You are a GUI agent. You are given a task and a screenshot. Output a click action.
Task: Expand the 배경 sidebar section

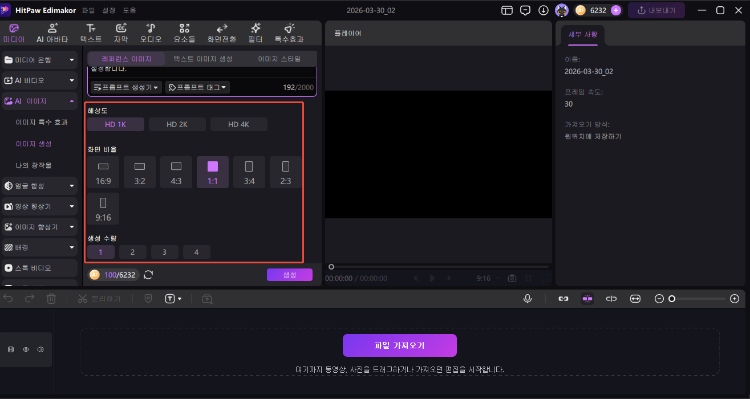[40, 247]
